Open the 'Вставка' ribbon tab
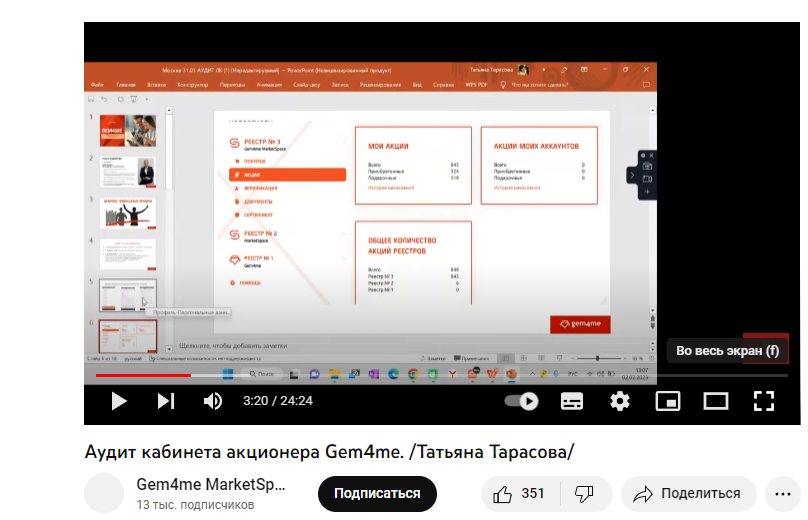 tap(156, 85)
